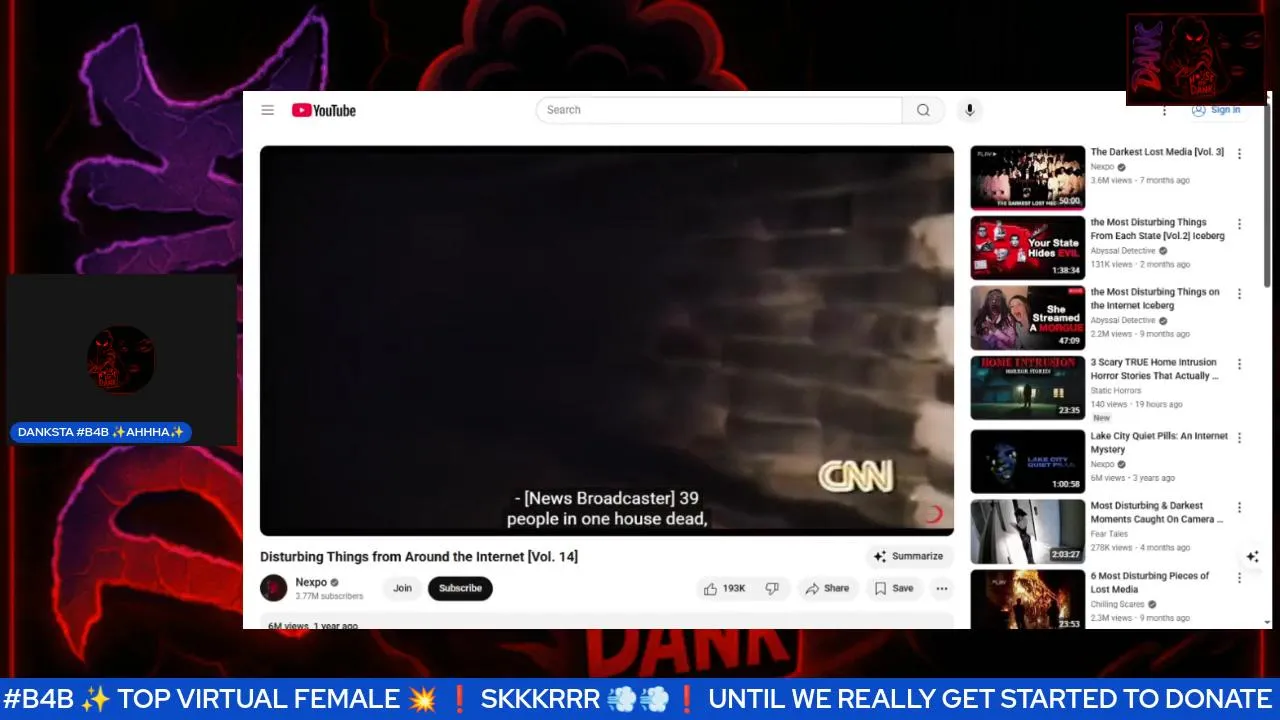Open title 3 Scary TRUE Home Intrusion Horror Stories

(1155, 369)
